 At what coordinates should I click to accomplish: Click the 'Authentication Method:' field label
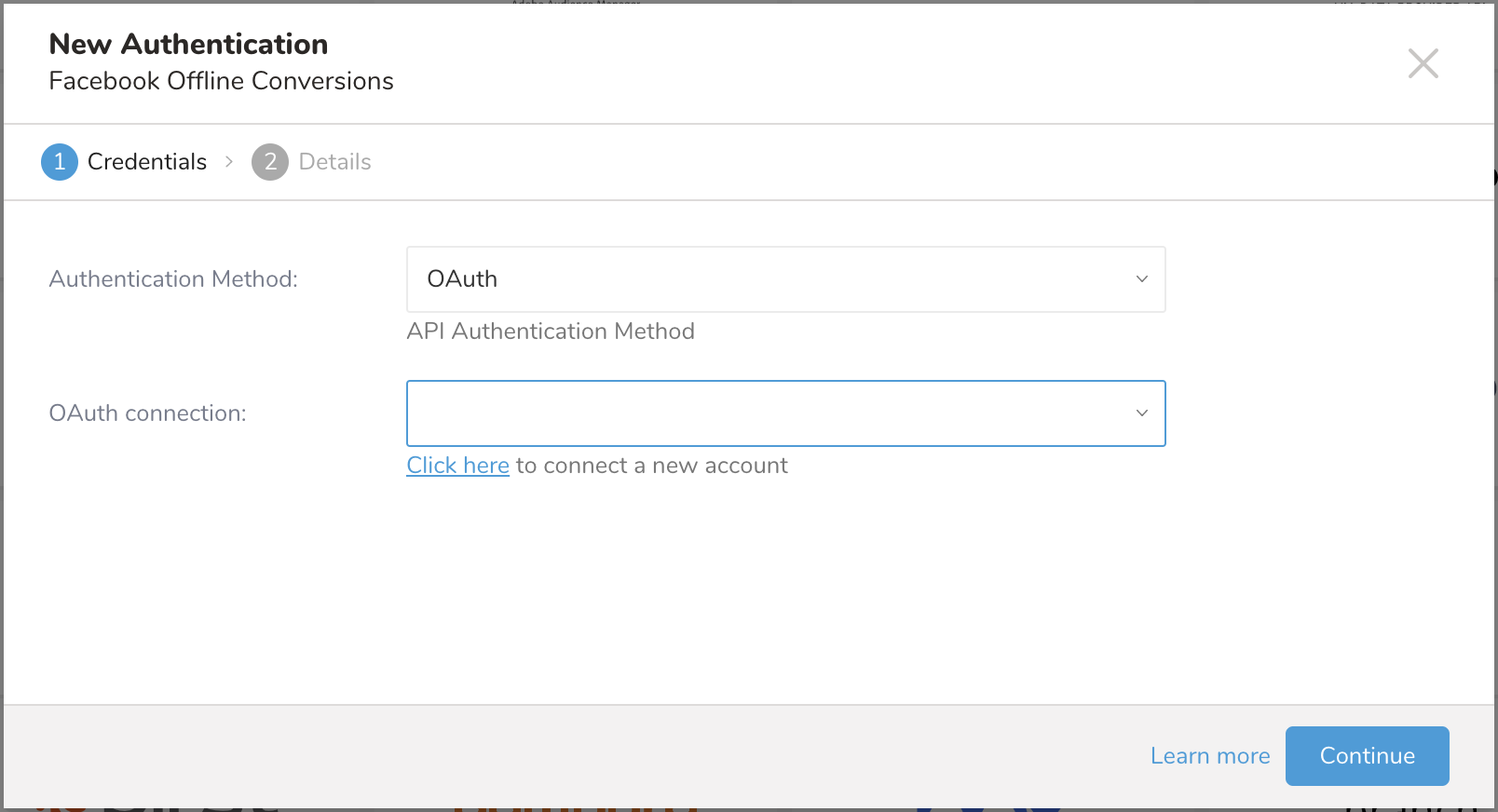click(x=173, y=279)
